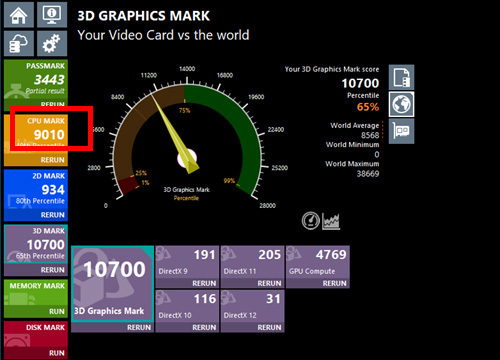Run the Disk Mark test
The height and width of the screenshot is (360, 500).
coord(57,353)
